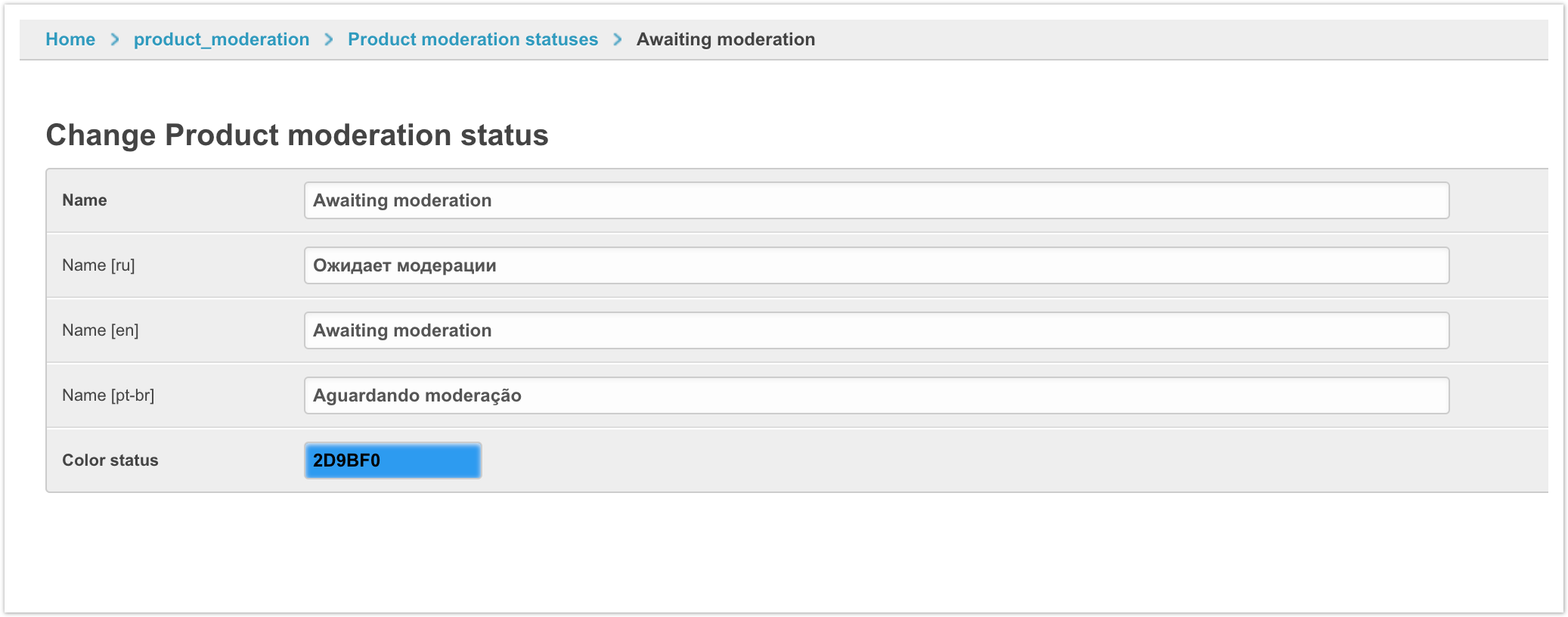
Task: Click the first breadcrumb chevron after Home
Action: [115, 39]
